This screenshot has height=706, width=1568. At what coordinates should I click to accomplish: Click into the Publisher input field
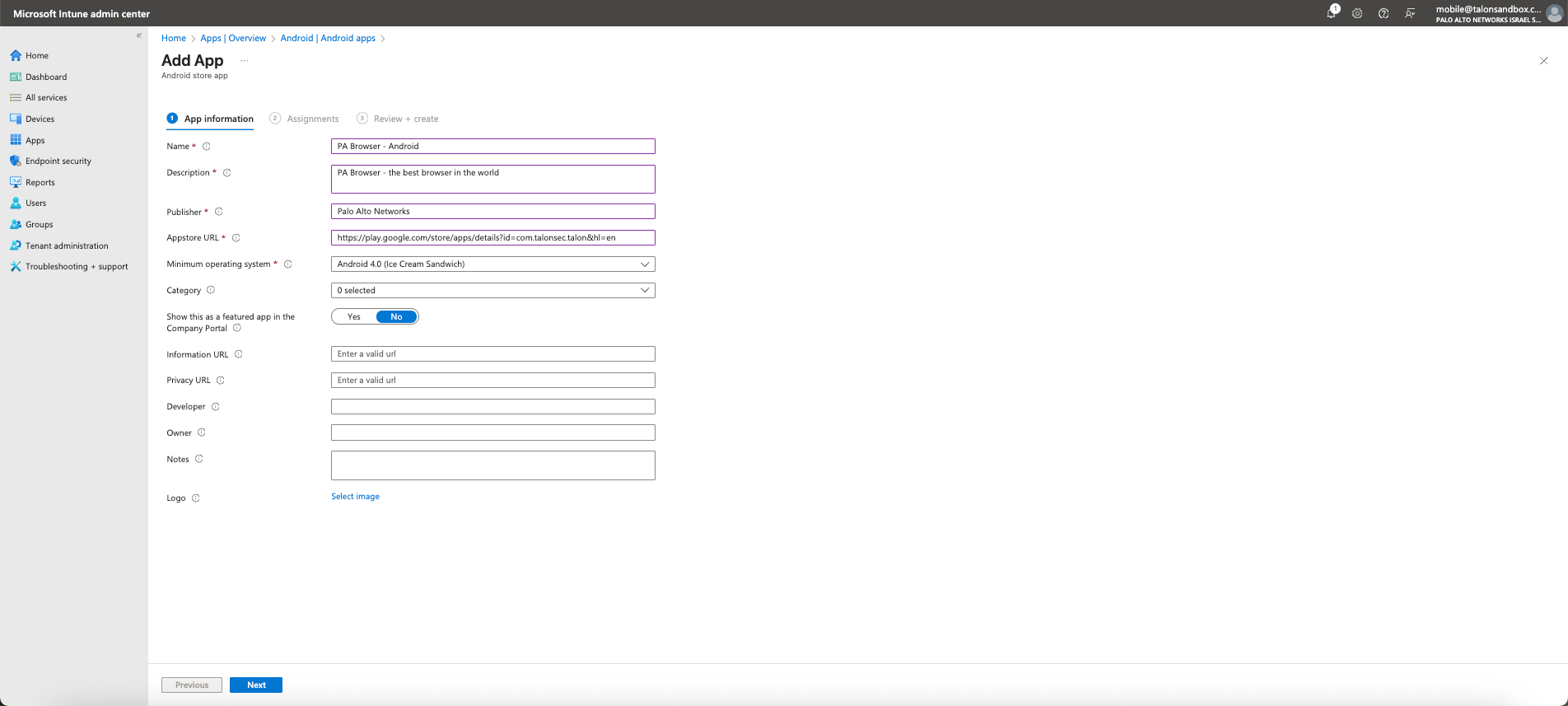click(x=493, y=212)
